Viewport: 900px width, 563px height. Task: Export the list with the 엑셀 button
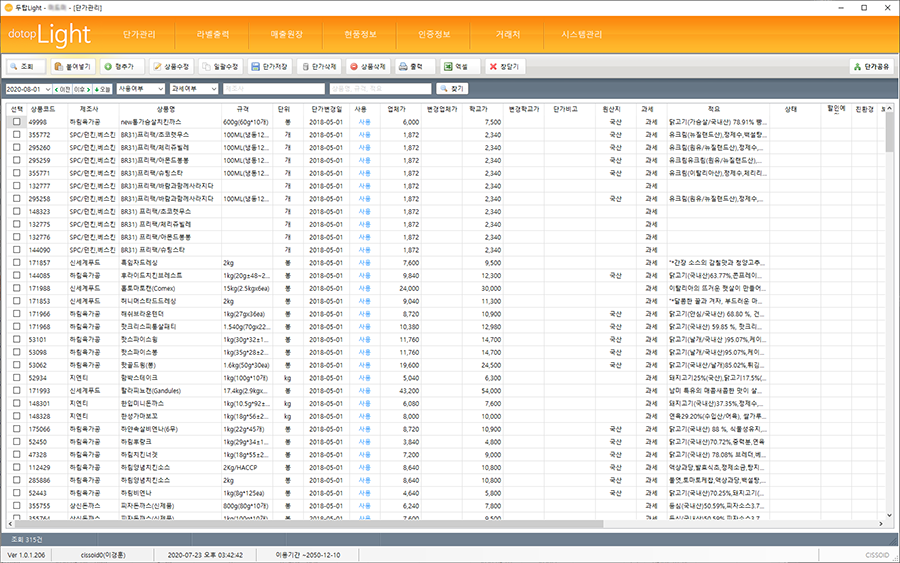[x=457, y=67]
